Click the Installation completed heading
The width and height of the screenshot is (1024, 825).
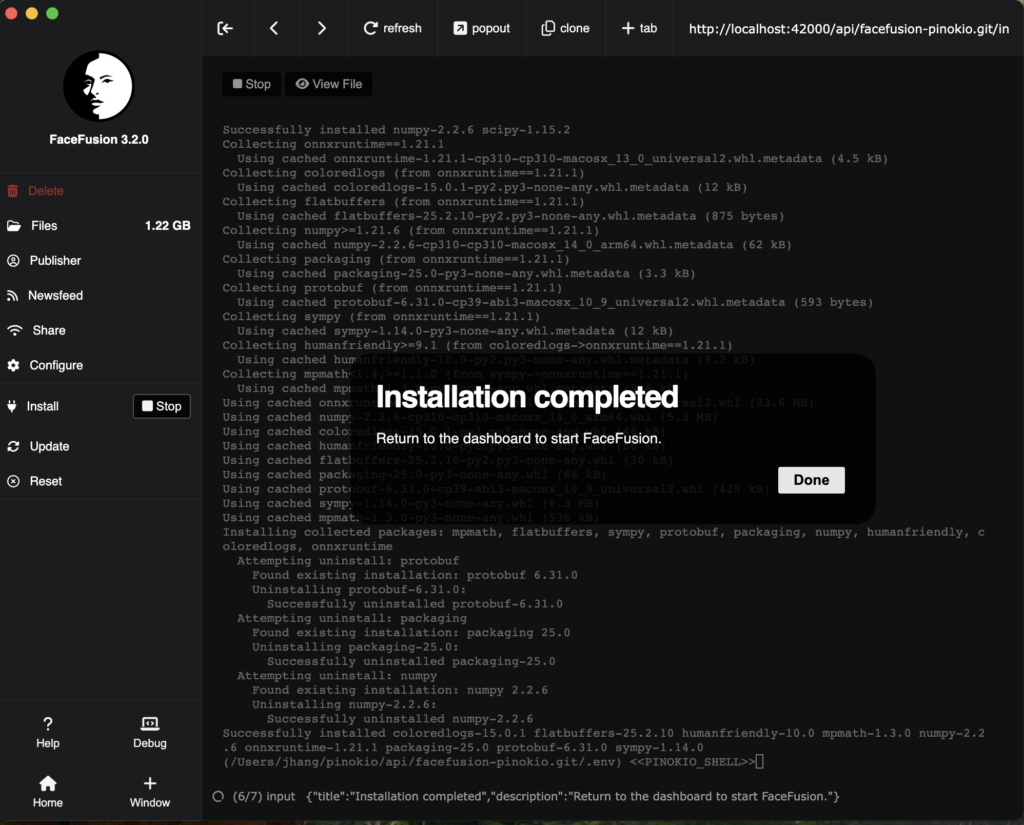tap(527, 397)
